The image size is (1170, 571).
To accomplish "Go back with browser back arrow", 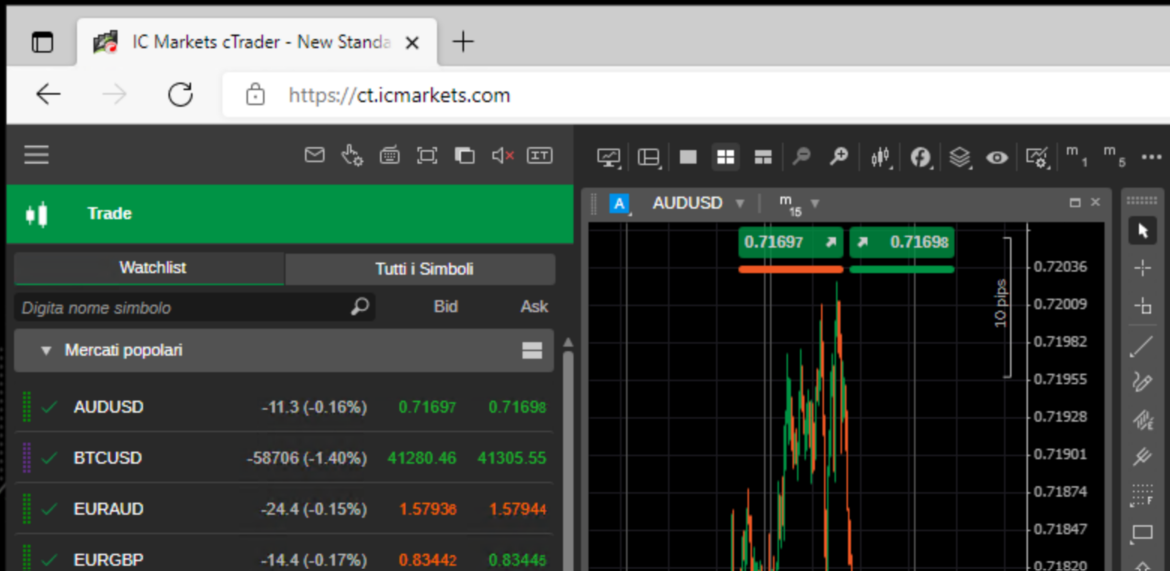I will coord(49,95).
